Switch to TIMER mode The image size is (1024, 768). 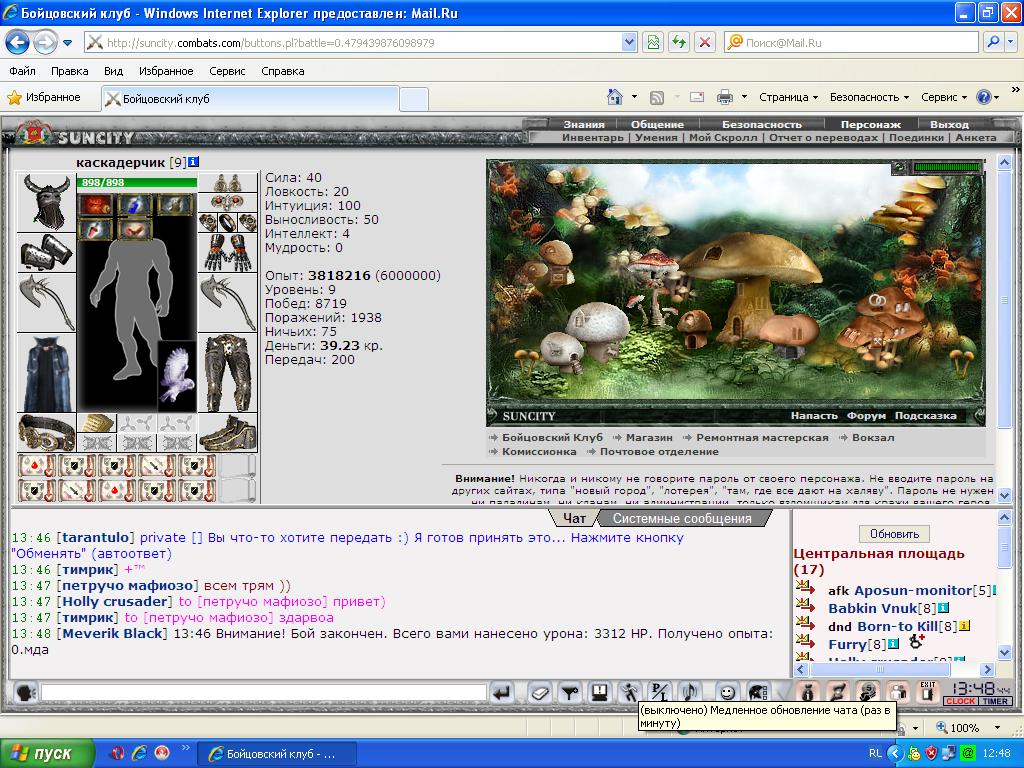point(995,701)
